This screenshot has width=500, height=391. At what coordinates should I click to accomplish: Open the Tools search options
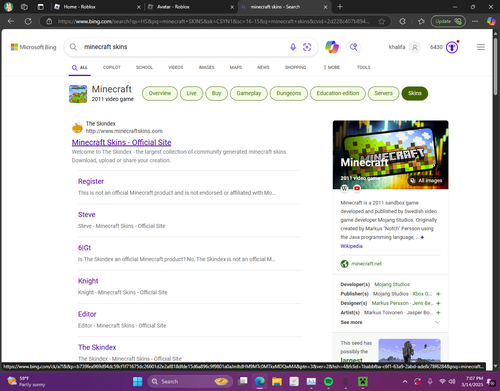[x=364, y=67]
